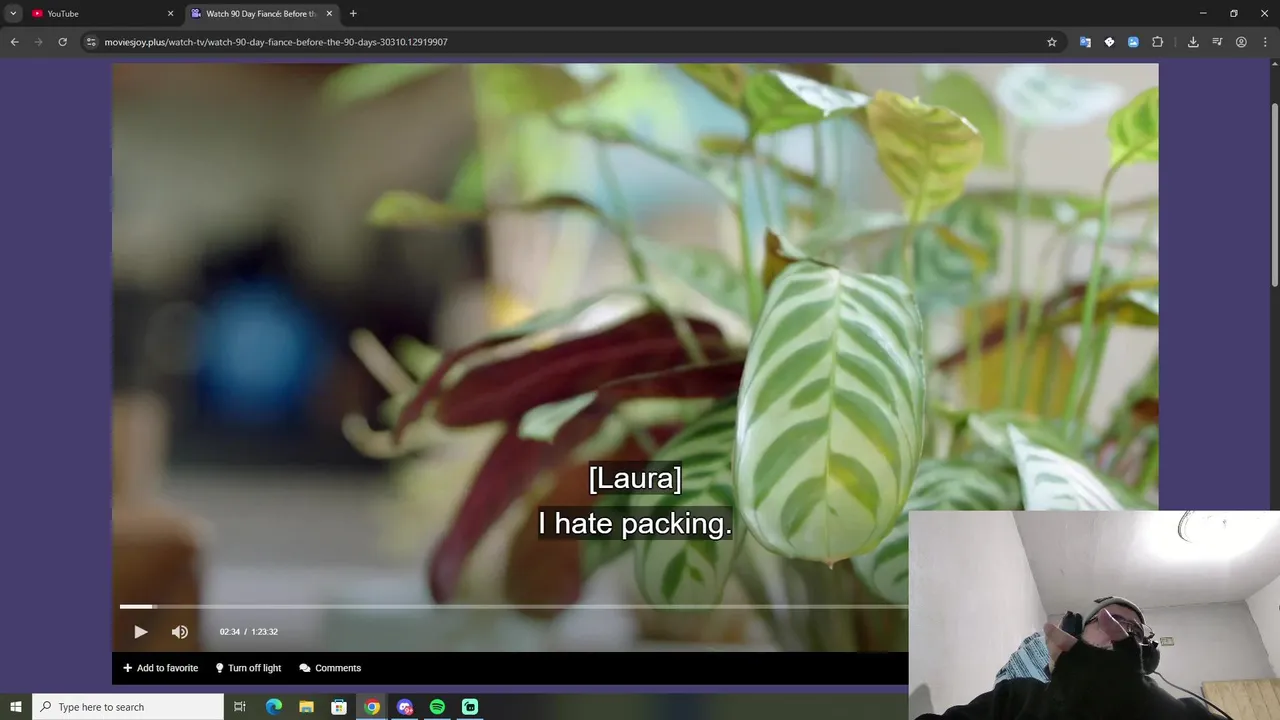Image resolution: width=1280 pixels, height=720 pixels.
Task: Play the paused video
Action: point(140,632)
